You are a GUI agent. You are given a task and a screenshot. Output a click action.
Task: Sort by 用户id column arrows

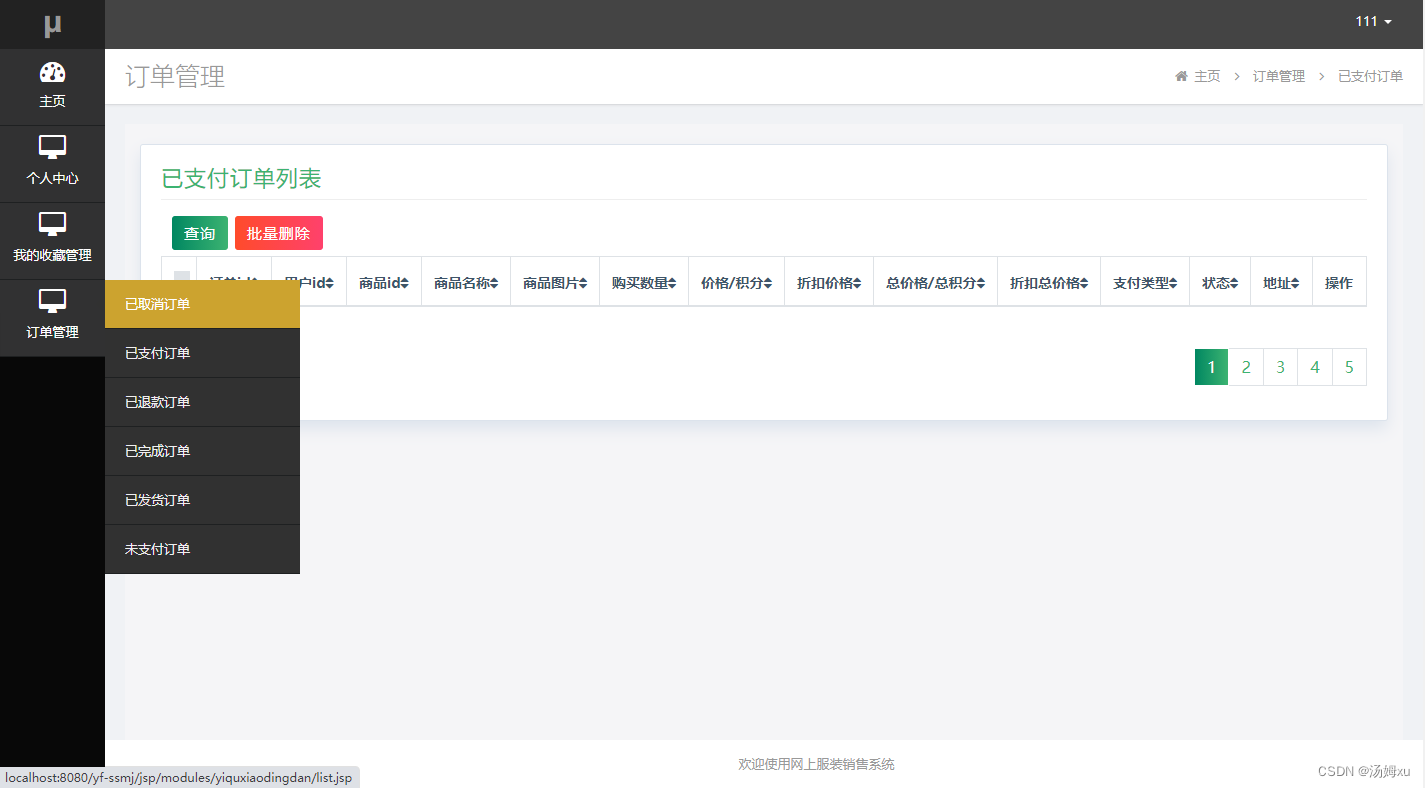pos(330,284)
